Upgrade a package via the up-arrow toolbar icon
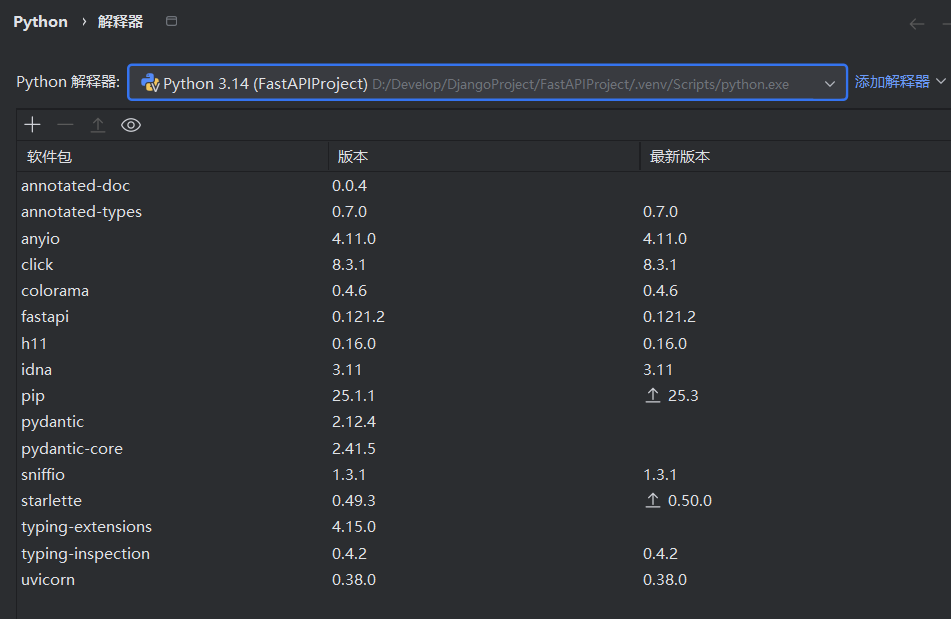The height and width of the screenshot is (619, 951). 96,124
